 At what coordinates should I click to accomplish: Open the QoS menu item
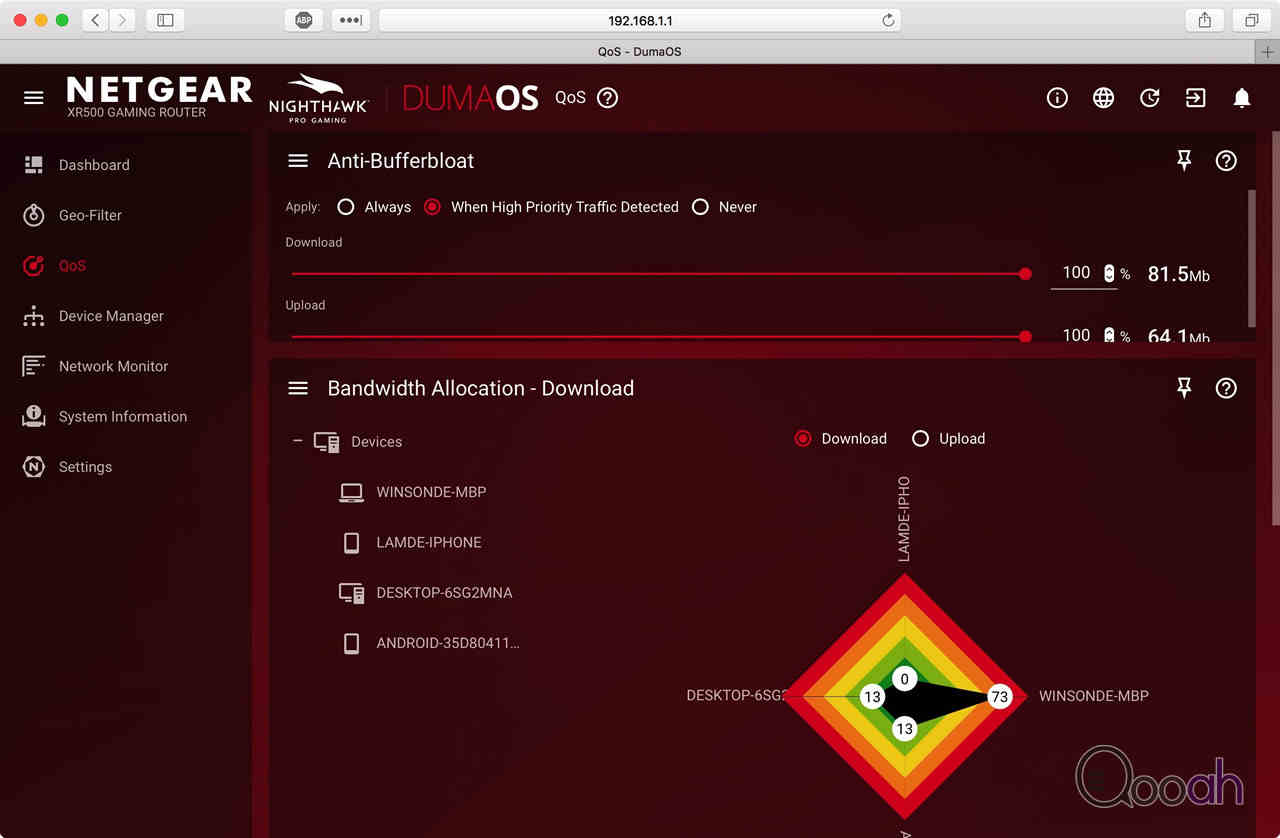click(x=72, y=266)
